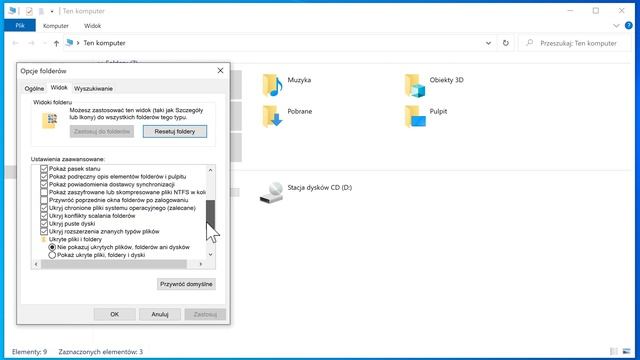
Task: Click the search magnifier icon
Action: click(x=530, y=42)
